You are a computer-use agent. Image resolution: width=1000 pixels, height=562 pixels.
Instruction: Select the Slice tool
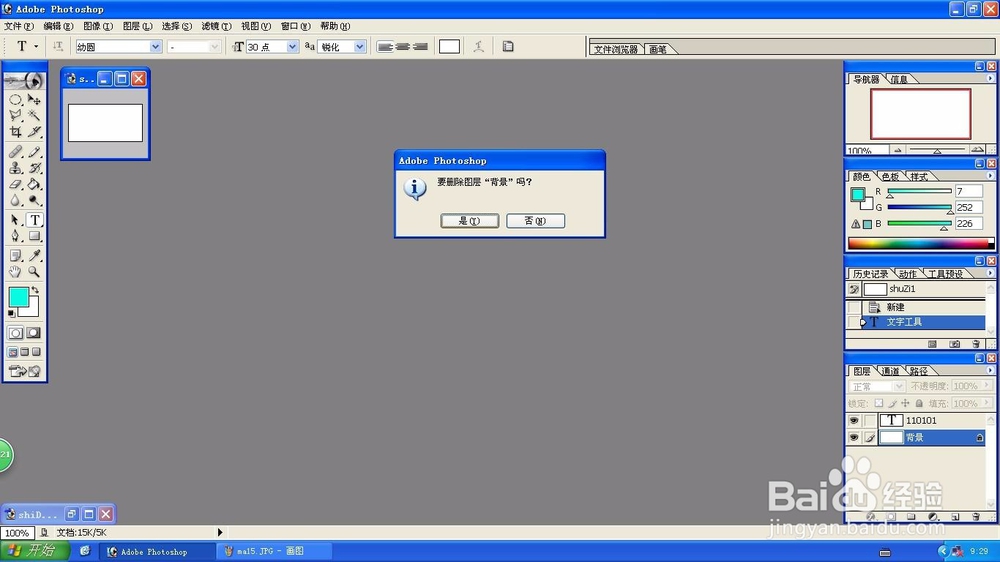[x=34, y=132]
